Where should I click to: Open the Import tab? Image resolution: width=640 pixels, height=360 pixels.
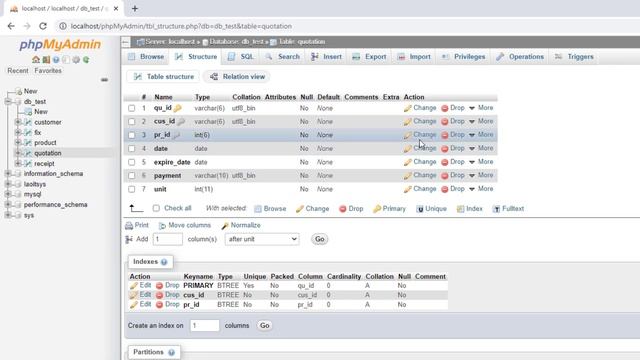click(414, 57)
